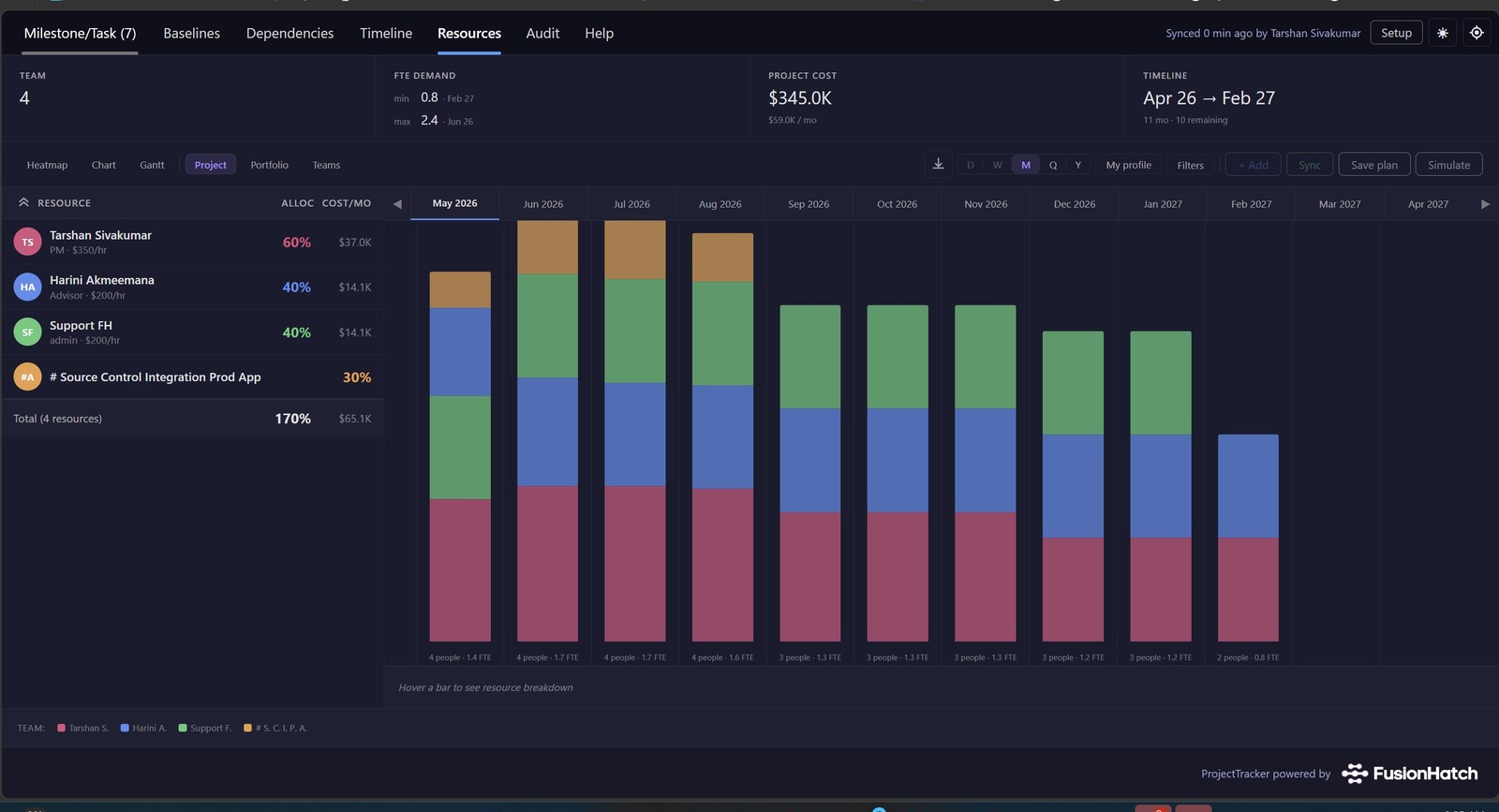1499x812 pixels.
Task: Open the Milestone/Task (7) tab
Action: tap(80, 33)
